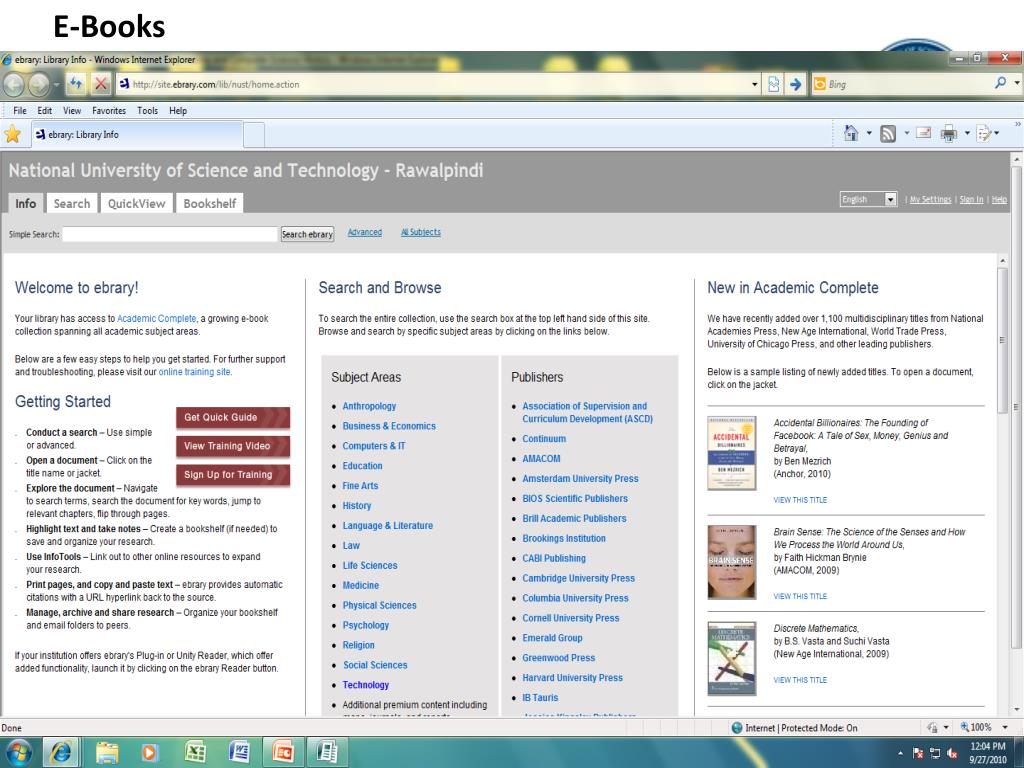Click the volume icon in system tray
Viewport: 1024px width, 768px height.
[x=952, y=753]
